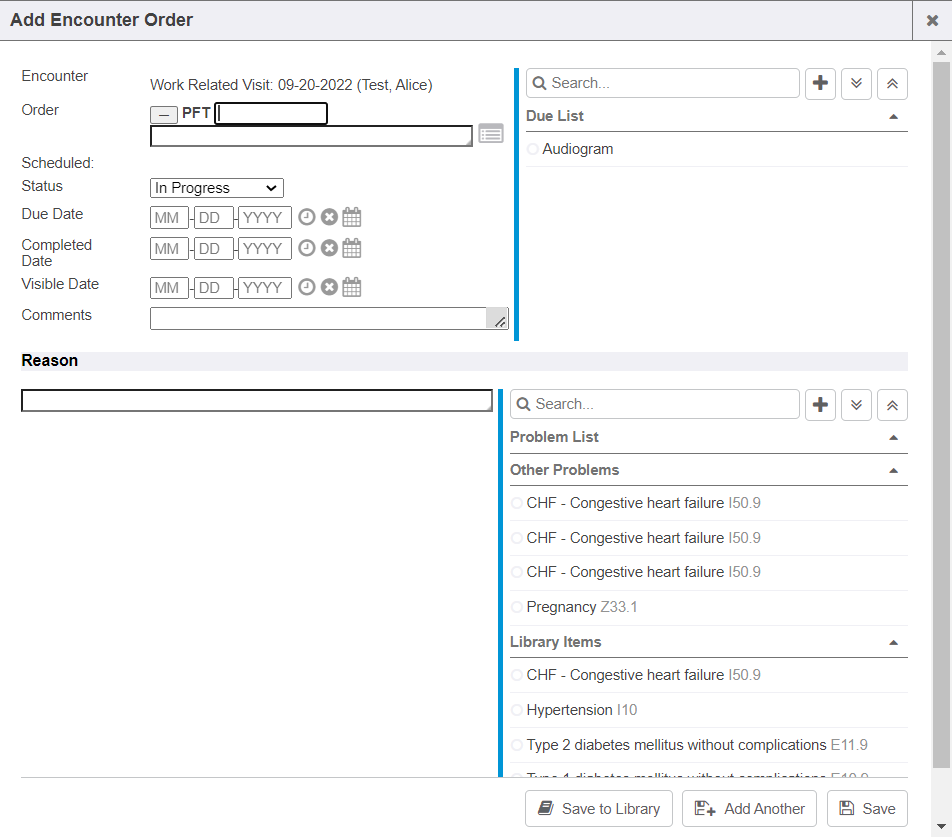Remove PFT order with minus button
This screenshot has height=837, width=952.
pyautogui.click(x=164, y=115)
